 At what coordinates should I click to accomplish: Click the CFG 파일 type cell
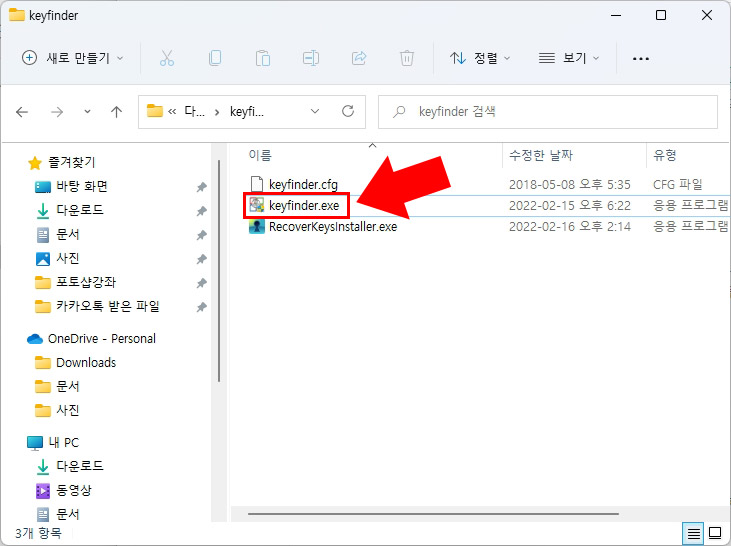click(677, 185)
